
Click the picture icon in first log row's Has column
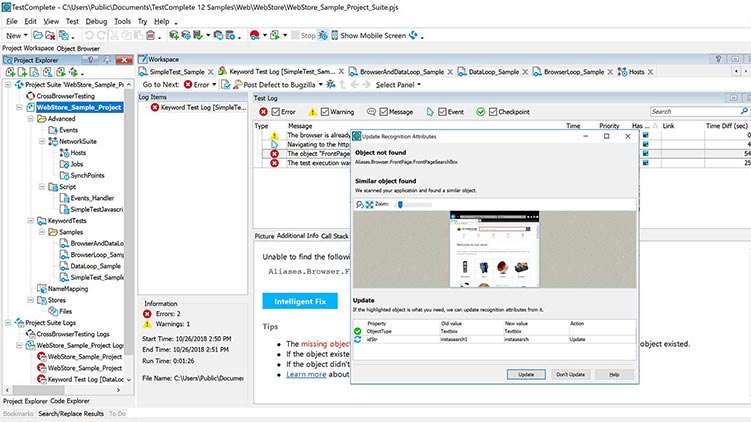point(646,136)
